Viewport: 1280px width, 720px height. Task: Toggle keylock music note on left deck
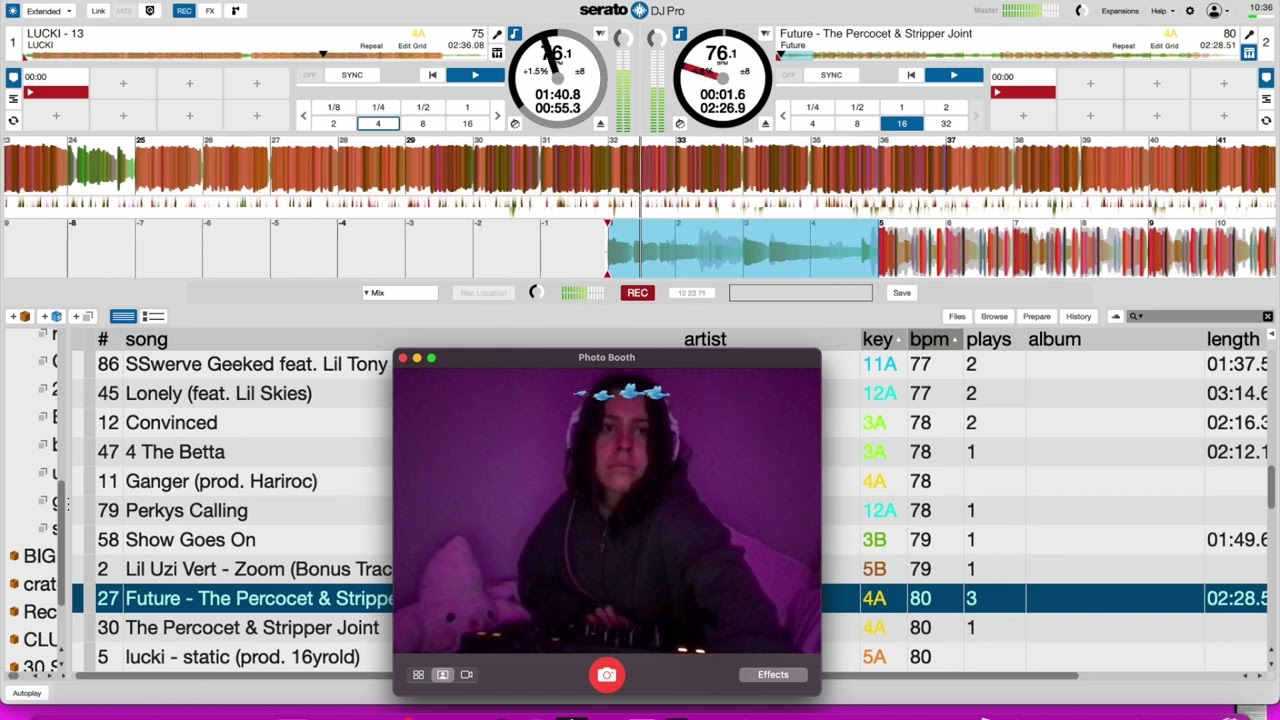(514, 34)
